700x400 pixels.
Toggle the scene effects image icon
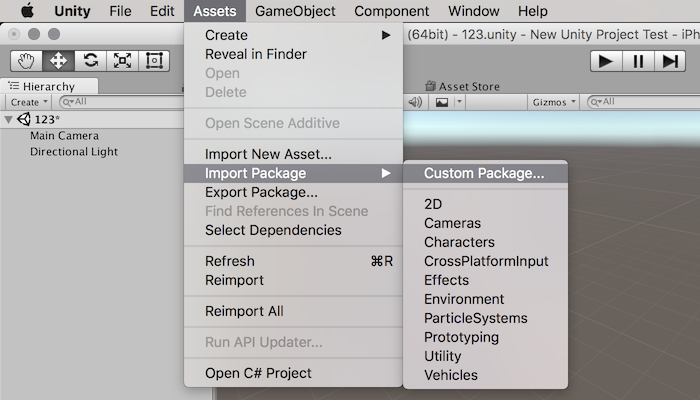coord(442,102)
